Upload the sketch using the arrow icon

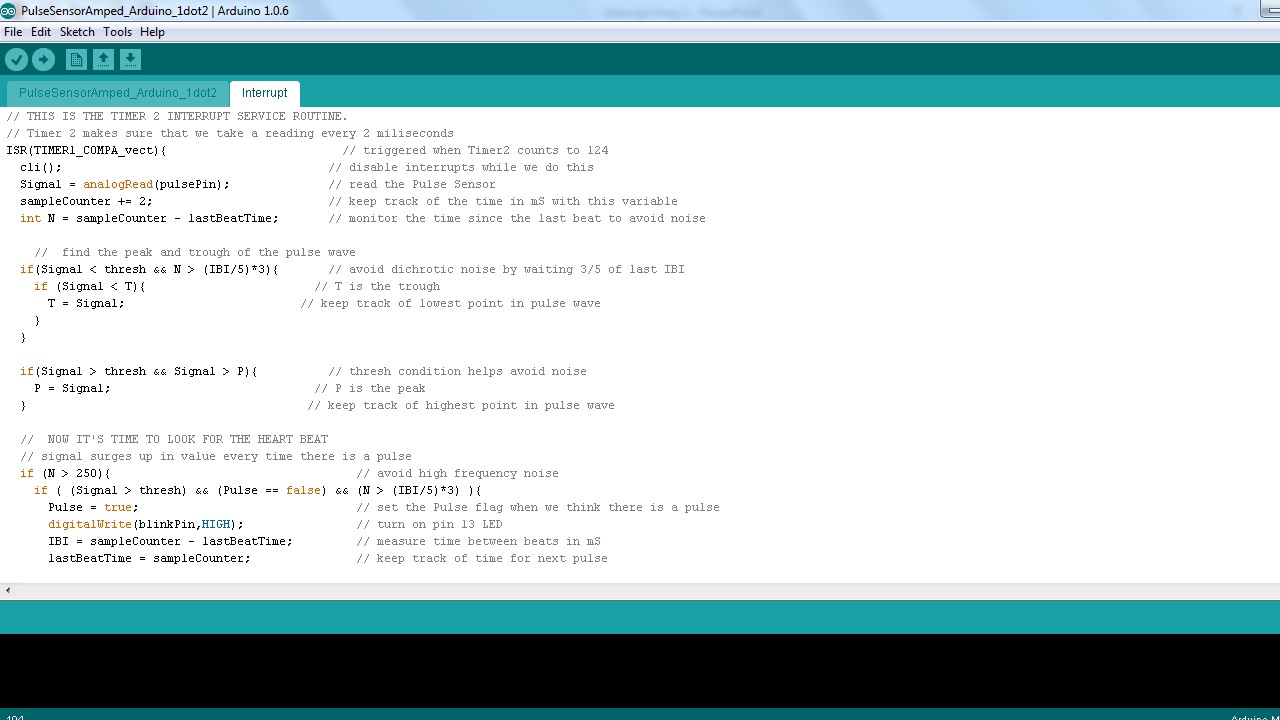(x=44, y=59)
